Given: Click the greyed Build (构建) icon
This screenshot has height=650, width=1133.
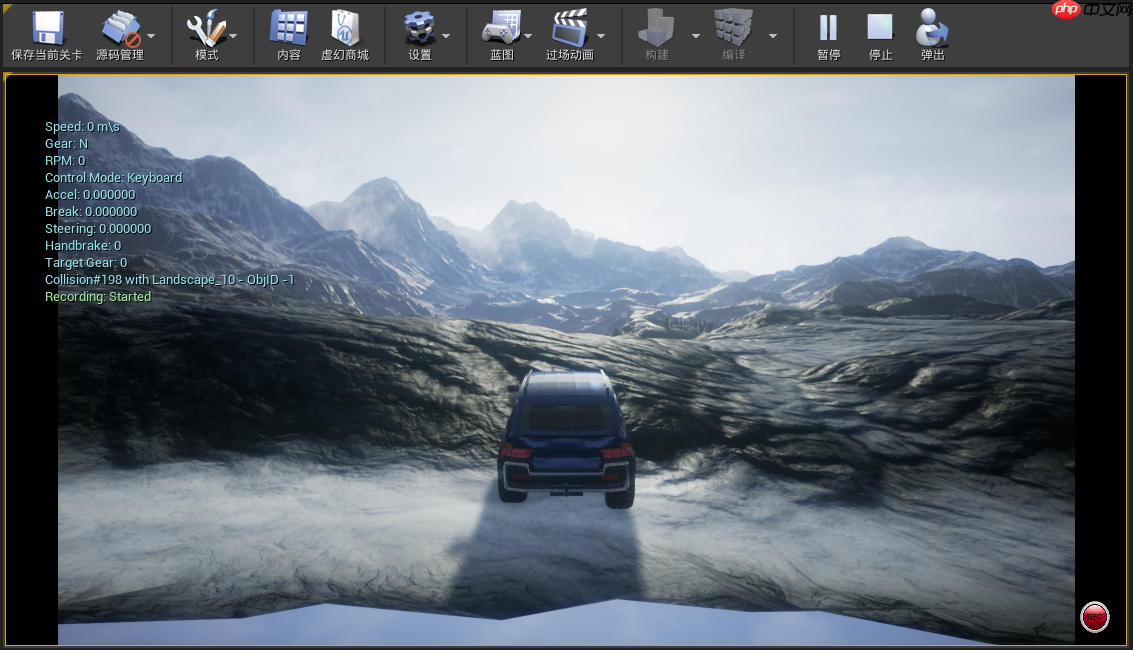Looking at the screenshot, I should tap(657, 29).
